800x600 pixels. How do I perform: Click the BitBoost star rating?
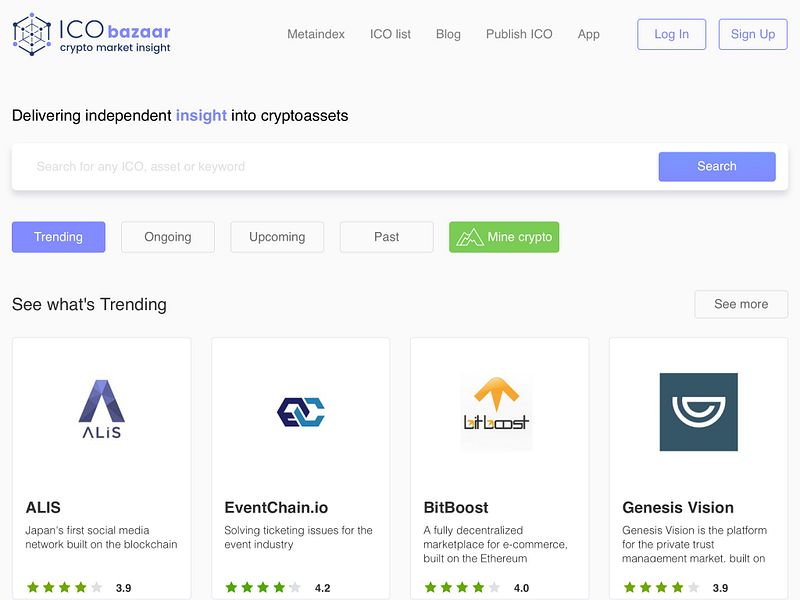(x=462, y=587)
